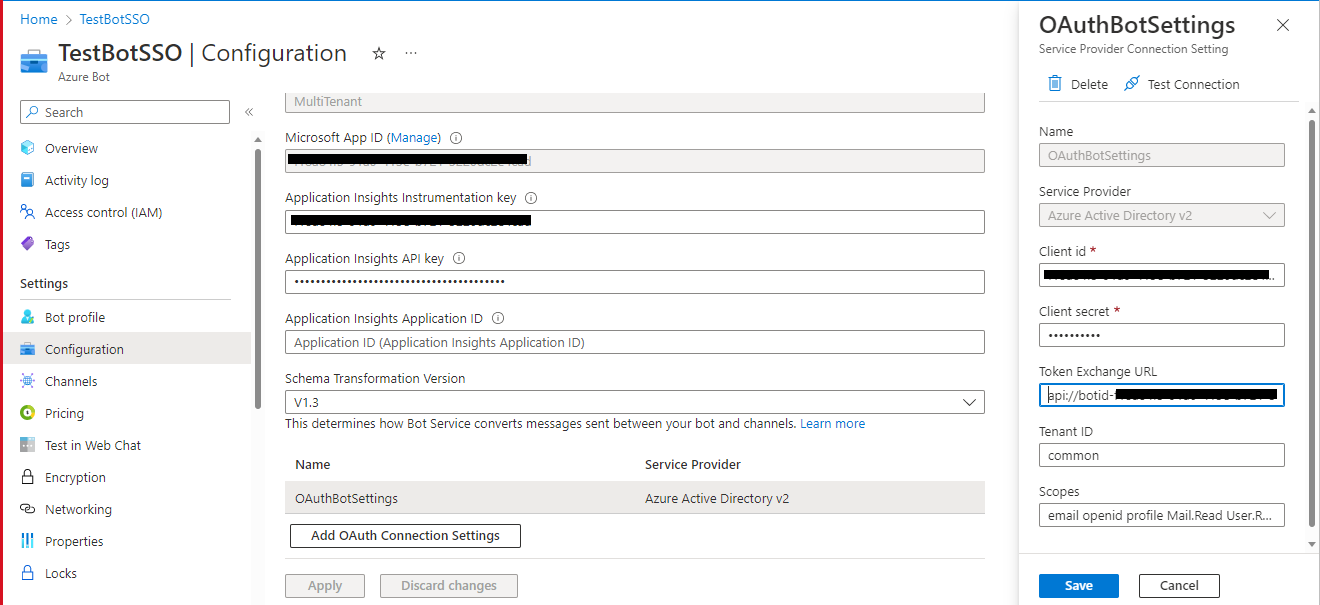
Task: Show info for Application Insights Application ID
Action: [498, 318]
